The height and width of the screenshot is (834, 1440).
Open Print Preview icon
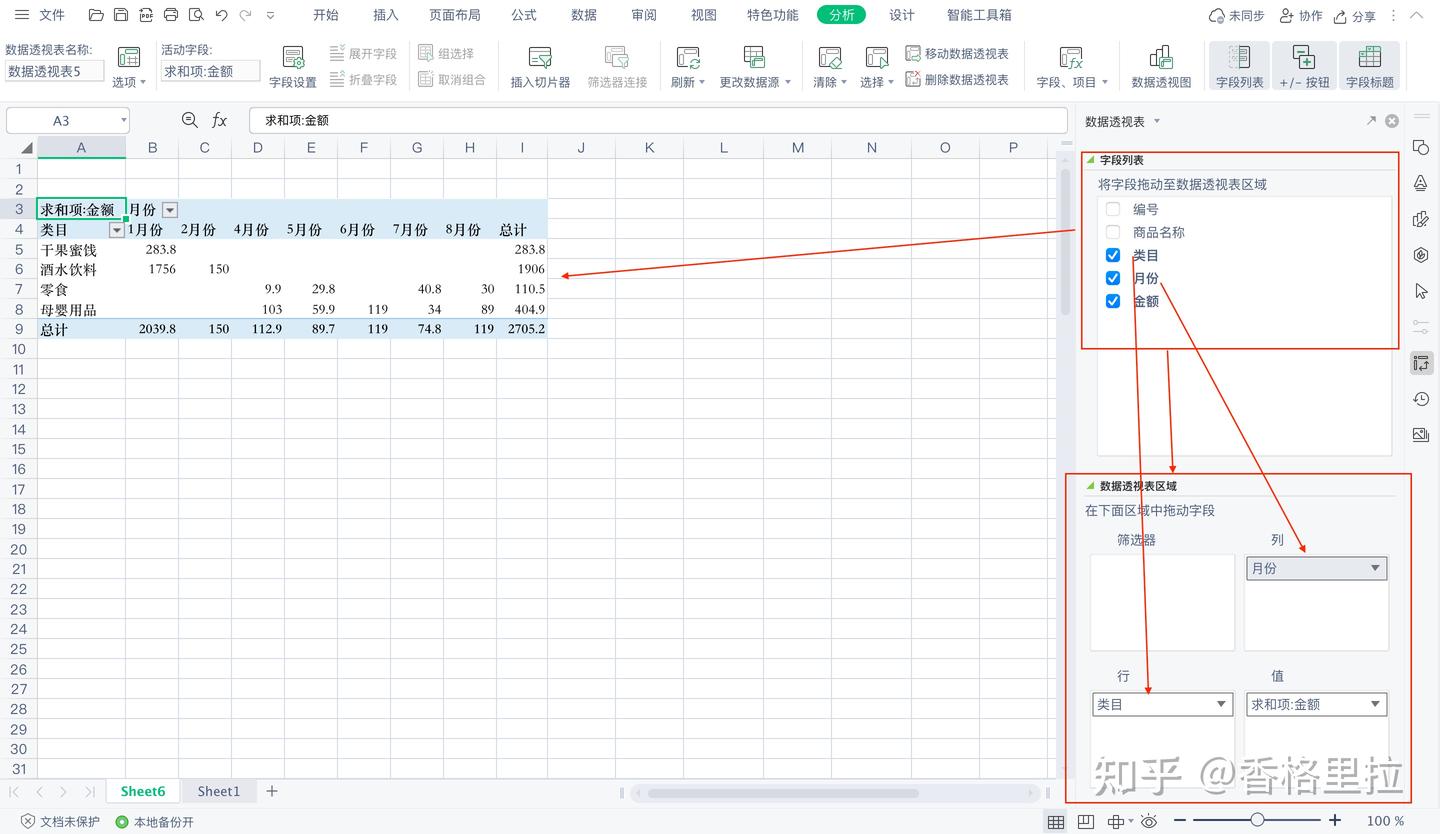pos(196,15)
